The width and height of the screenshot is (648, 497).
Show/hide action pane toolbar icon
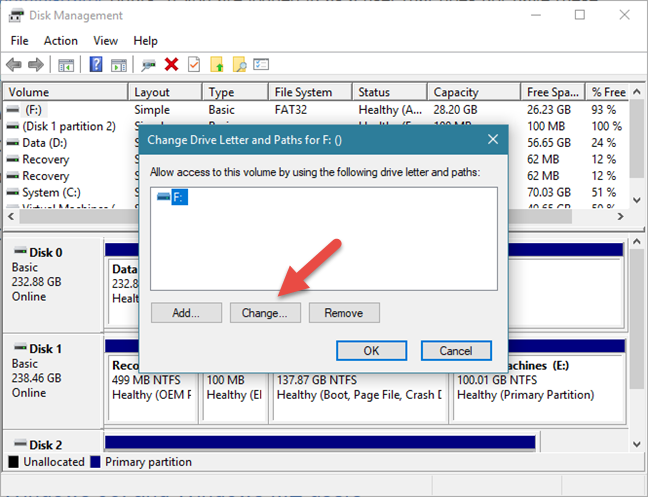coord(119,65)
